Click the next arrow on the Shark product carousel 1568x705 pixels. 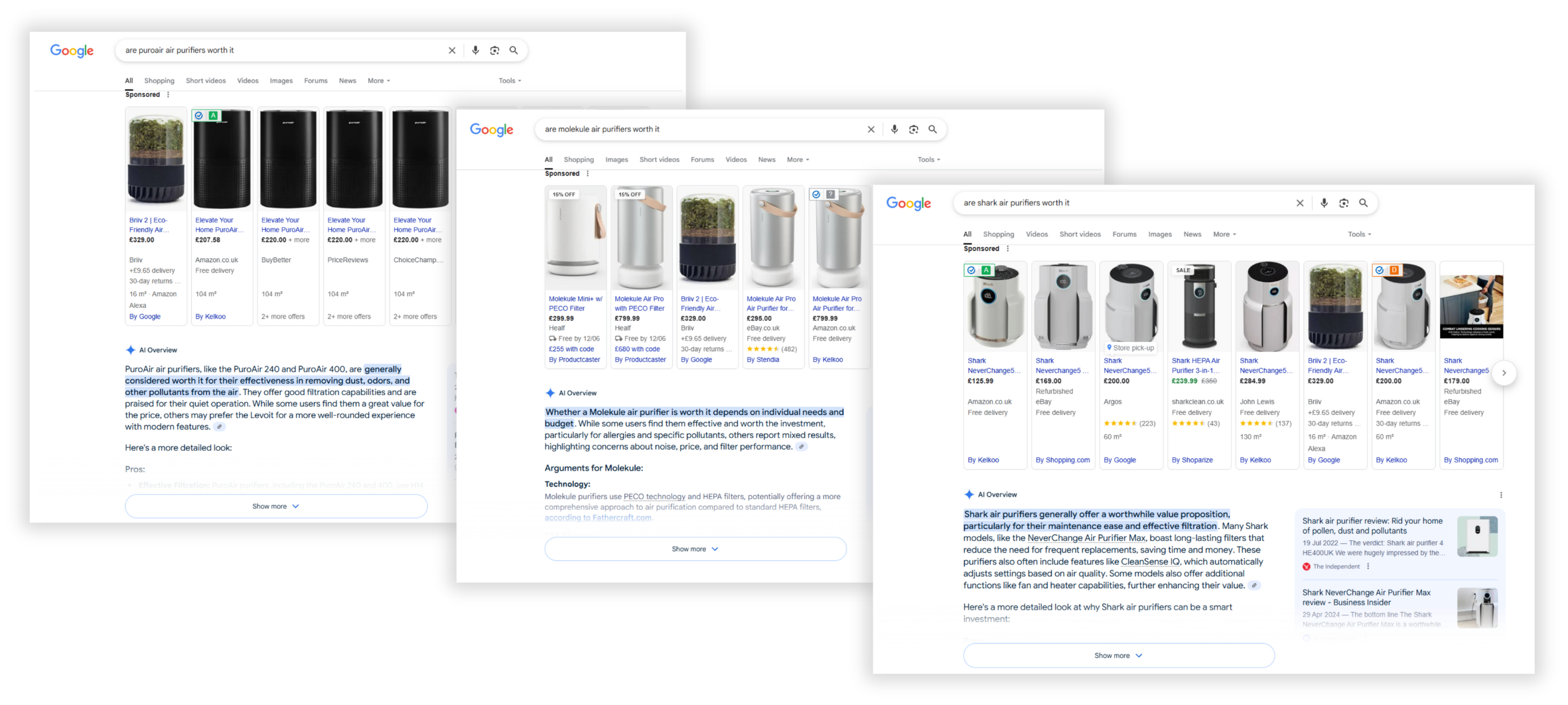pyautogui.click(x=1504, y=373)
